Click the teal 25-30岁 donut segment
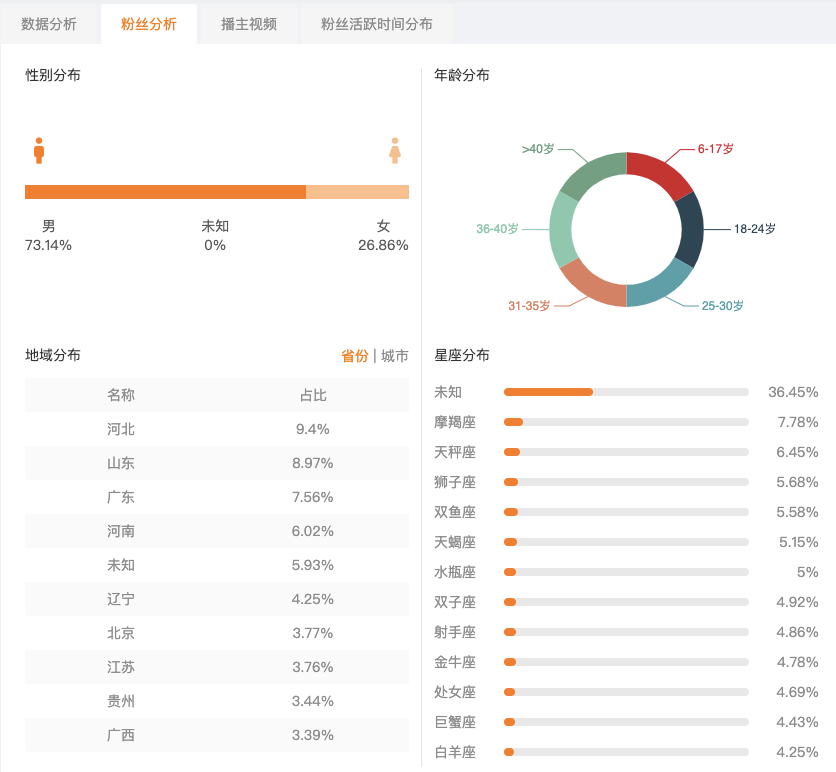Image resolution: width=836 pixels, height=772 pixels. [659, 287]
